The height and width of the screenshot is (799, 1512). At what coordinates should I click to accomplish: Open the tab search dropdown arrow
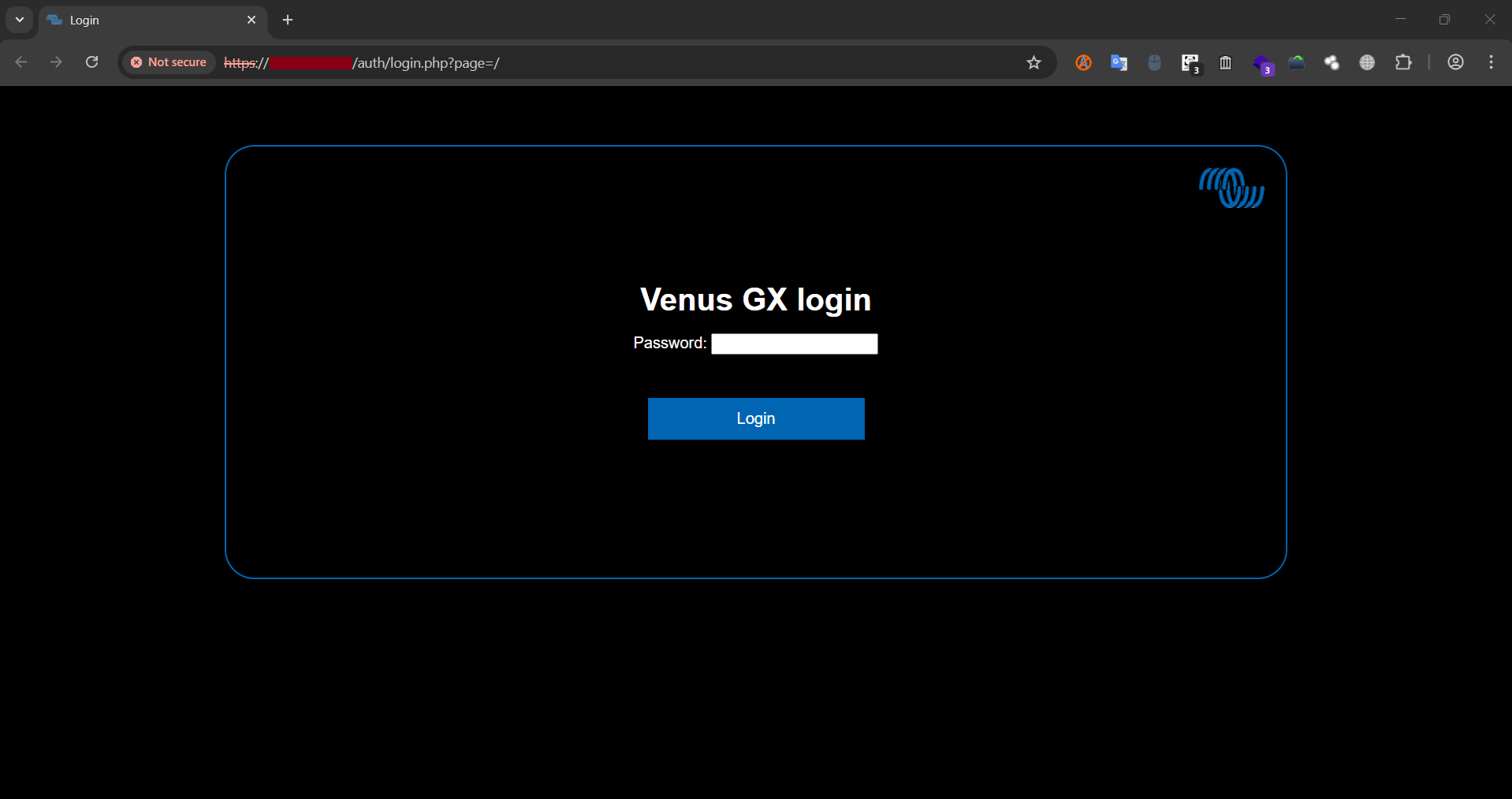(19, 20)
